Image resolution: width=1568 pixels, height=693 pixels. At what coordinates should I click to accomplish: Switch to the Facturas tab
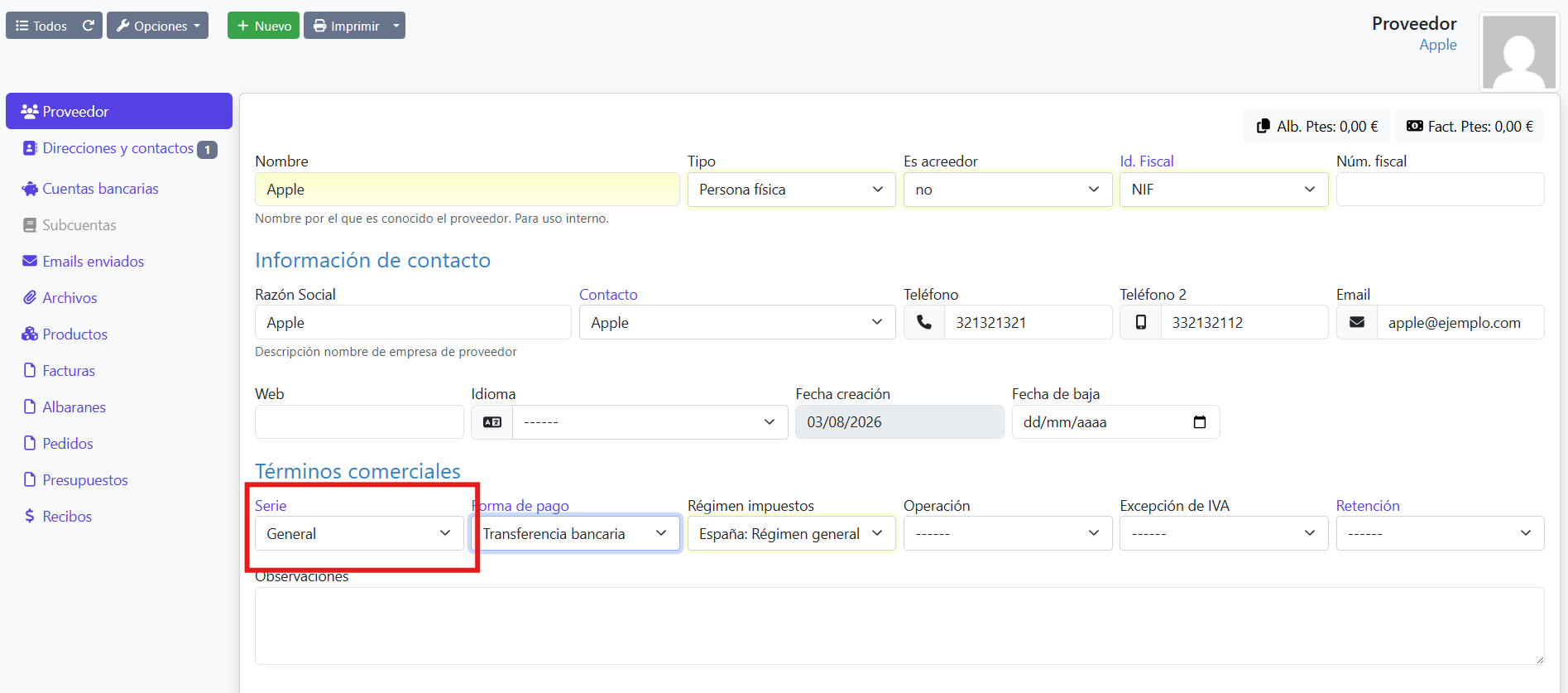coord(119,371)
